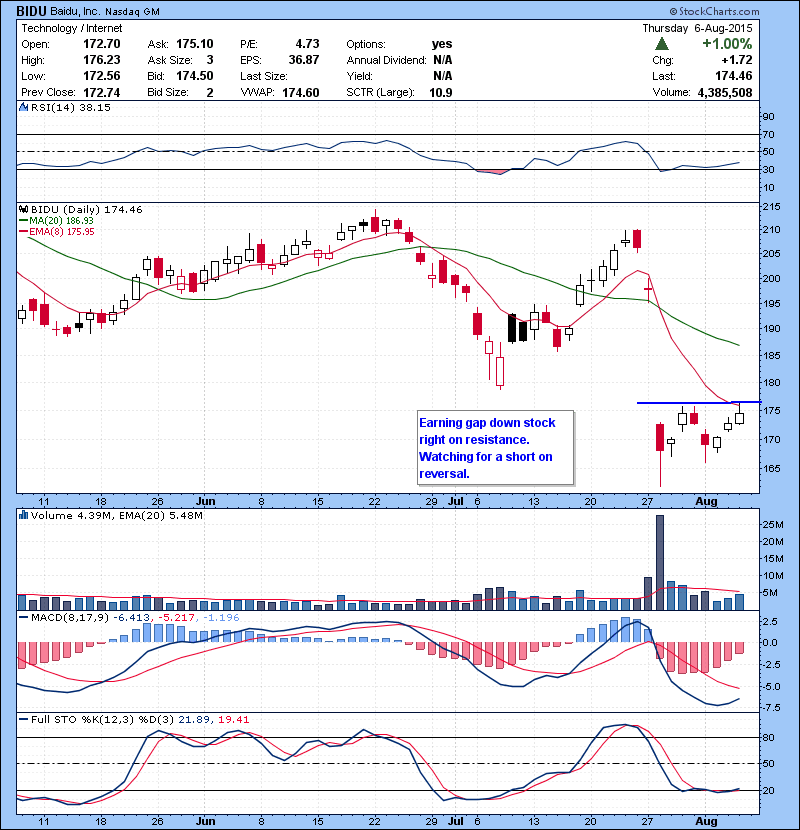
Task: Click the Prev Close value 172.74
Action: point(102,92)
